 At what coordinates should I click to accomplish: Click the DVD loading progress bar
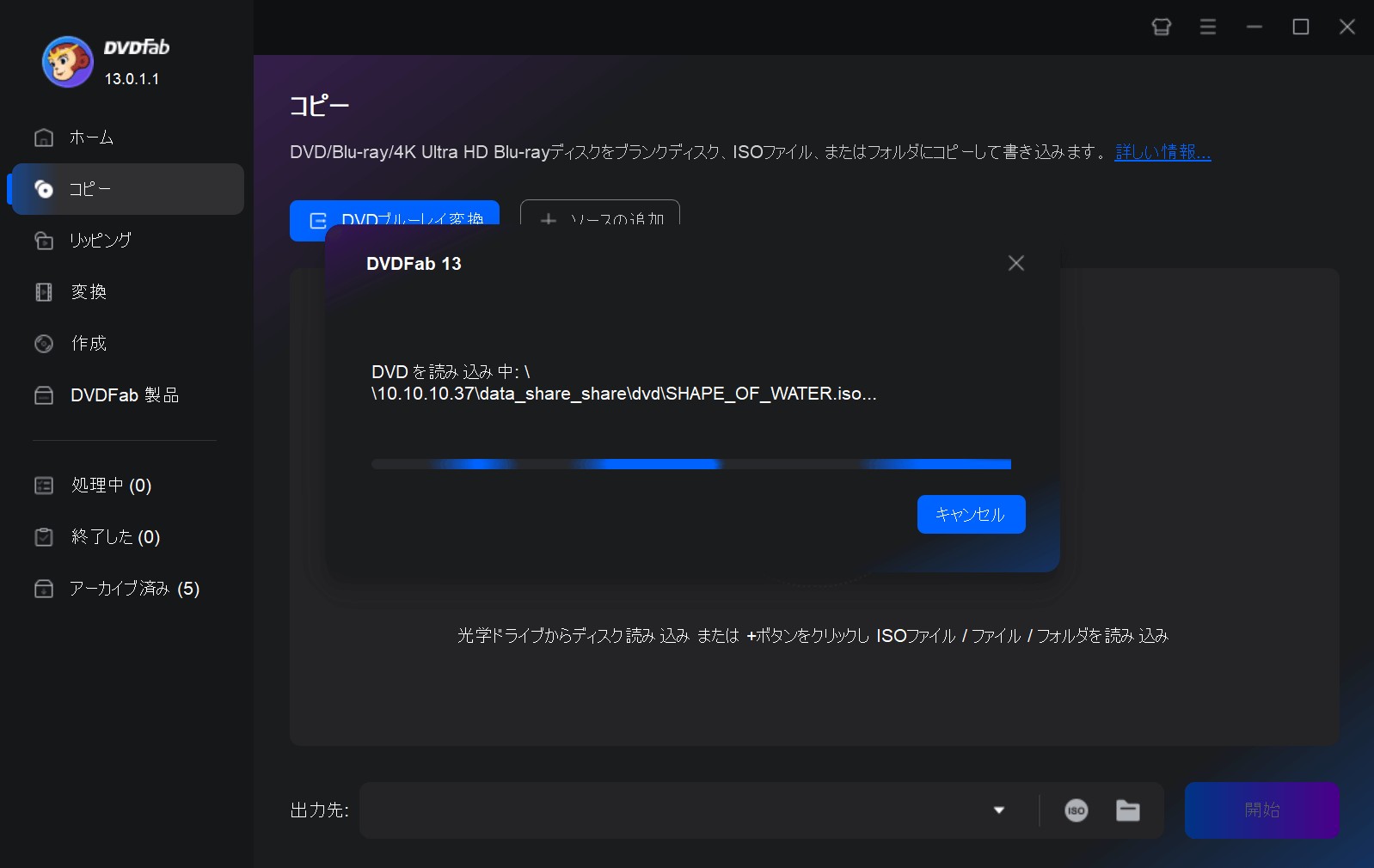coord(691,464)
